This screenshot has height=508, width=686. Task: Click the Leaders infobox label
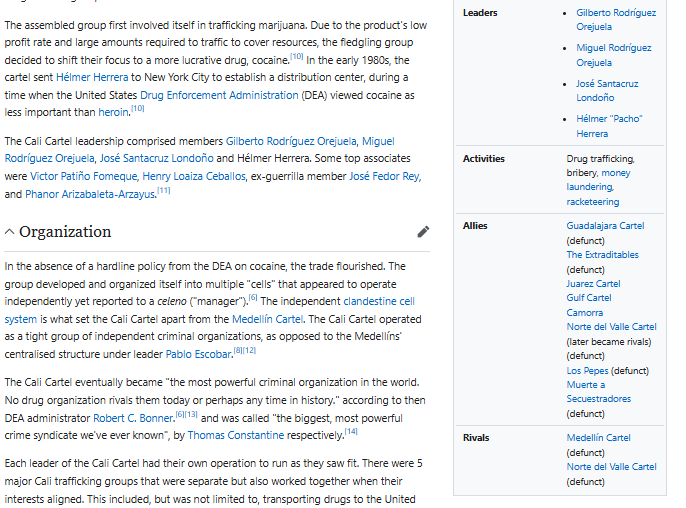(480, 13)
